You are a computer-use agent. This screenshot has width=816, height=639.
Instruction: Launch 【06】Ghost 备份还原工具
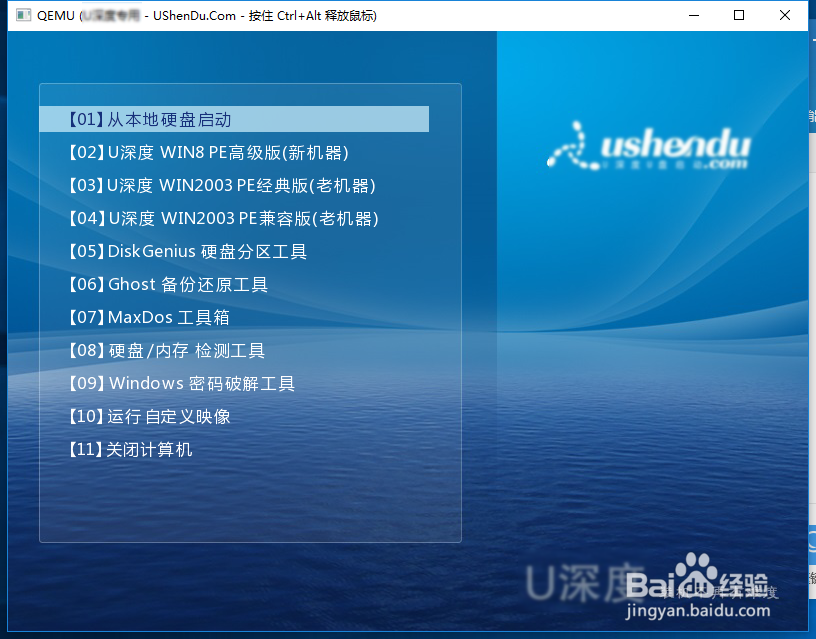pos(168,284)
